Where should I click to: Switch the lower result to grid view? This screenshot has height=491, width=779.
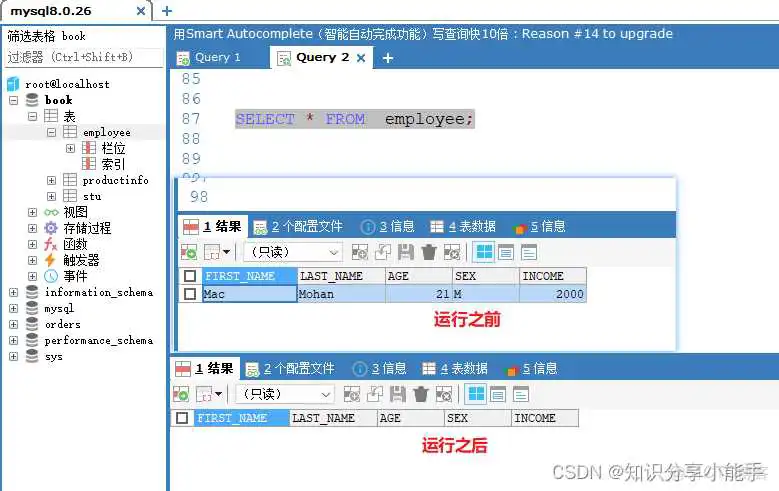476,395
